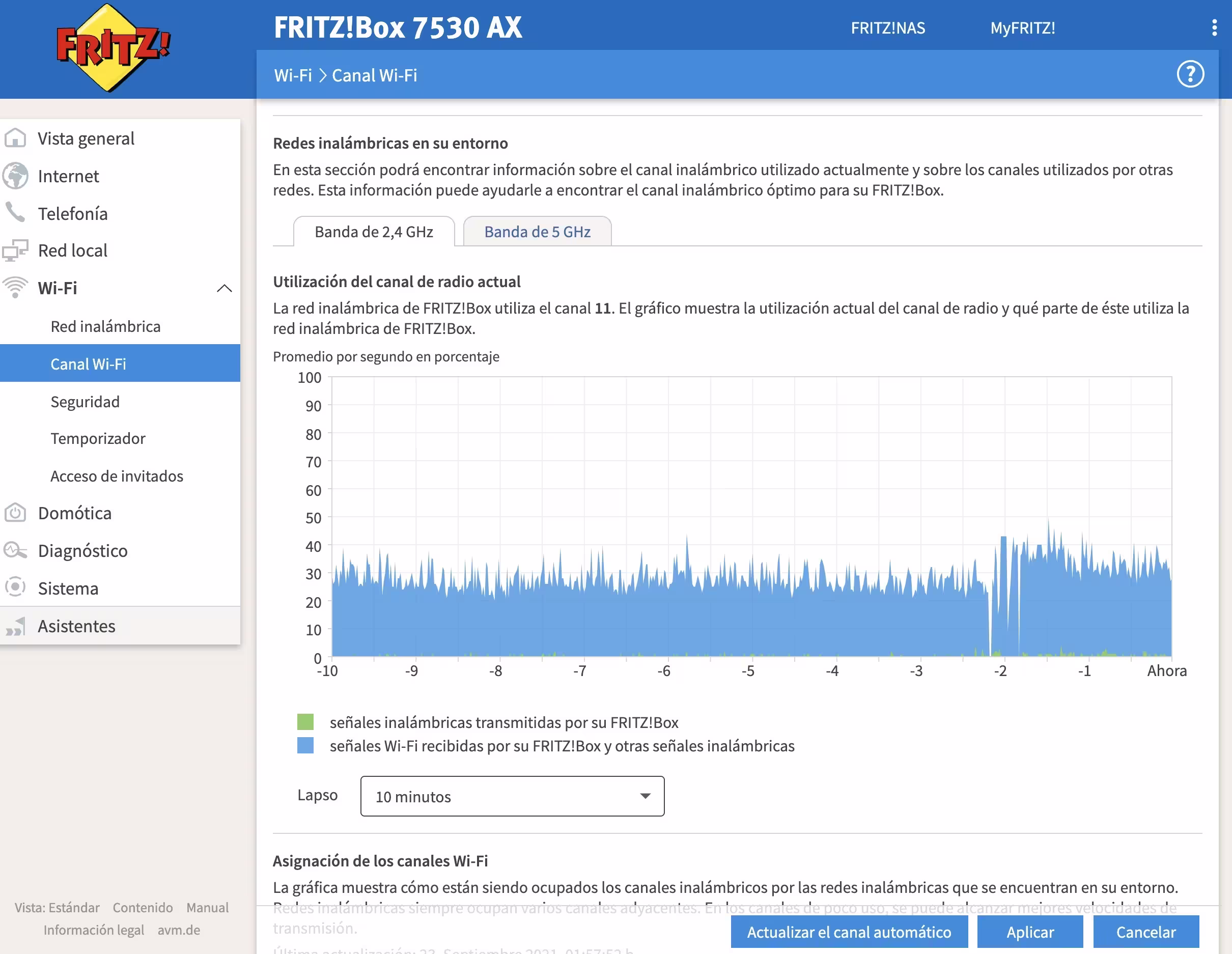Screen dimensions: 1232x954
Task: Open the three-dot options menu
Action: pos(1214,27)
